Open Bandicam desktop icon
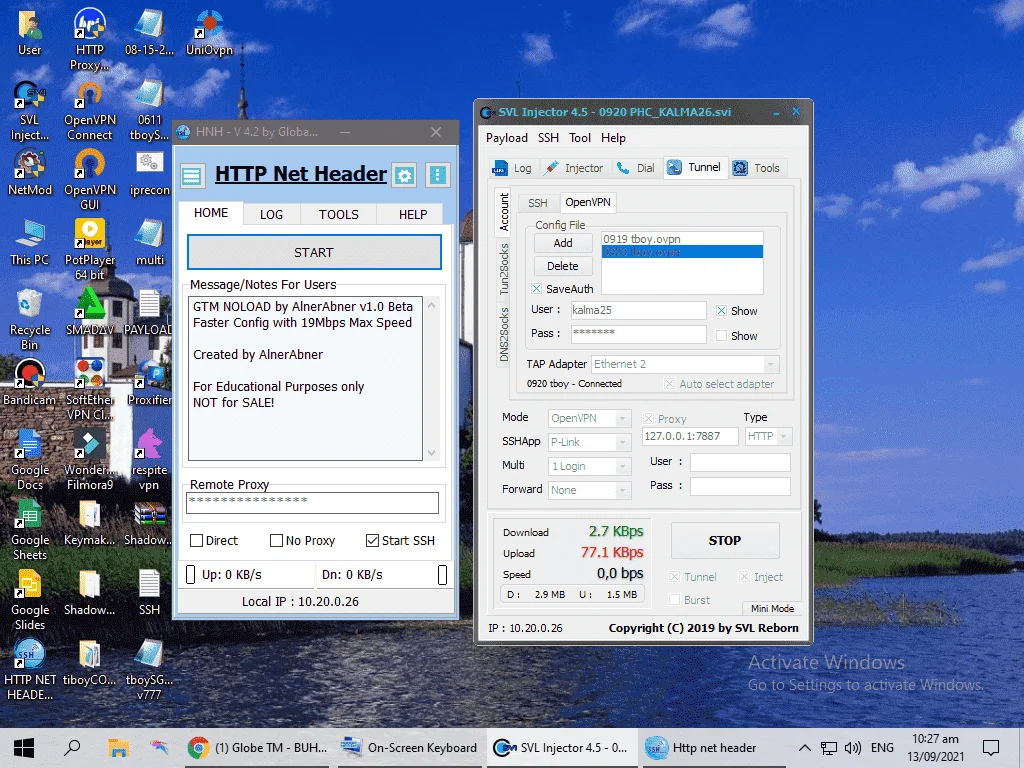The height and width of the screenshot is (768, 1024). (x=29, y=383)
